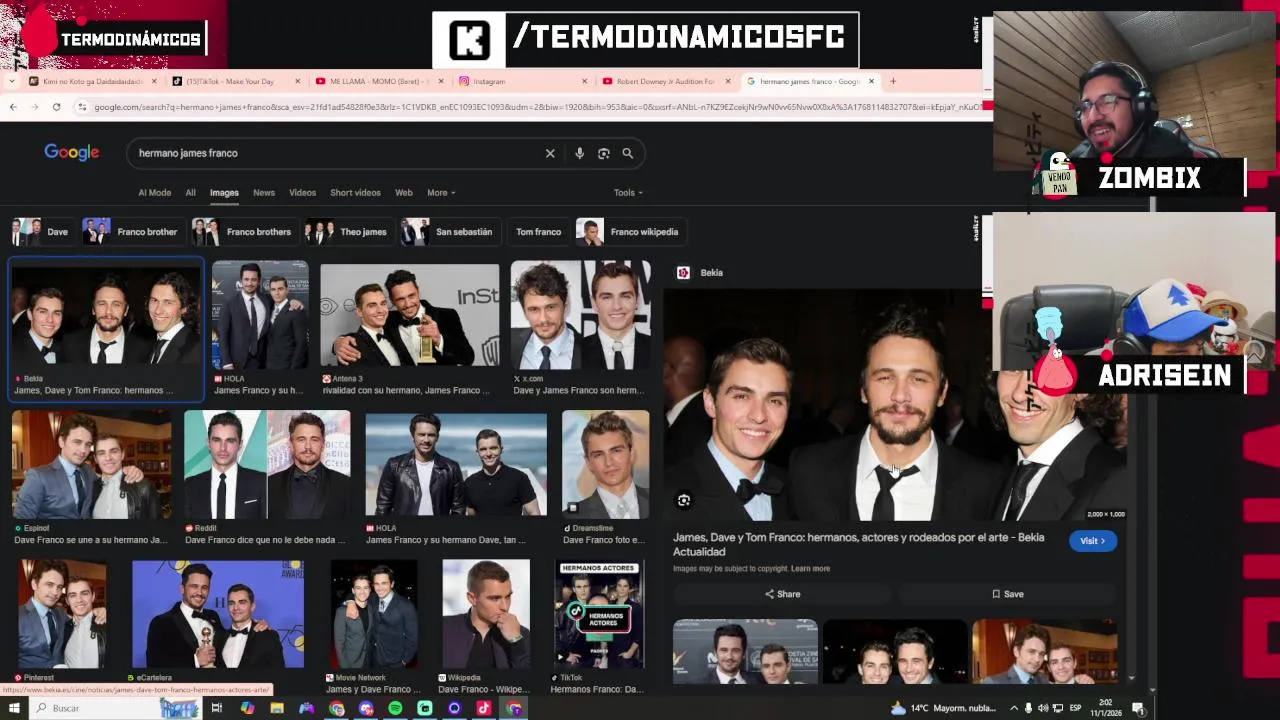
Task: Open a new browser tab with plus
Action: [893, 81]
